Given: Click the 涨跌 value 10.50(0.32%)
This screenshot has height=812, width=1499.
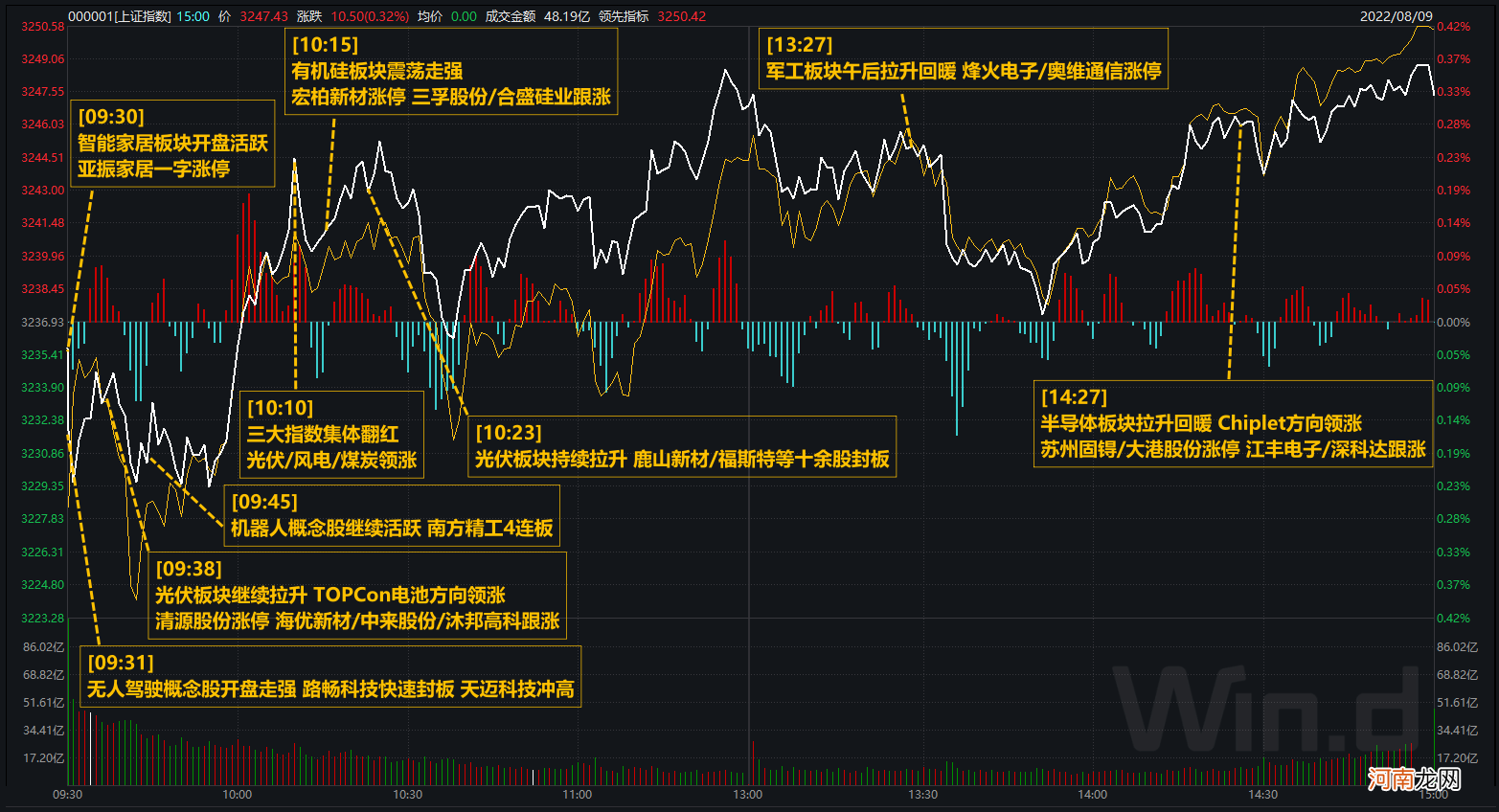Looking at the screenshot, I should tap(370, 16).
